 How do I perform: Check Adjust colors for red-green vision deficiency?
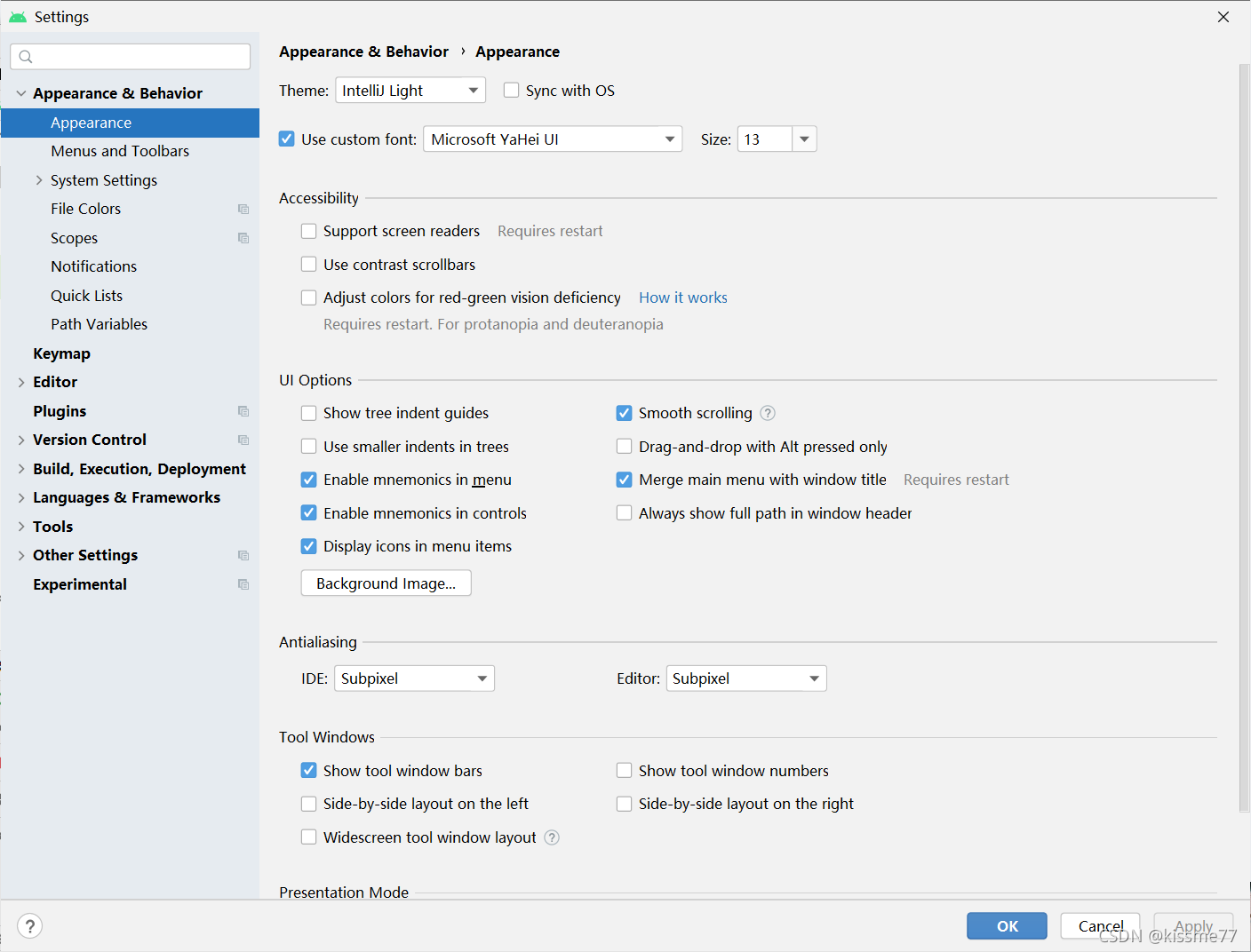308,297
